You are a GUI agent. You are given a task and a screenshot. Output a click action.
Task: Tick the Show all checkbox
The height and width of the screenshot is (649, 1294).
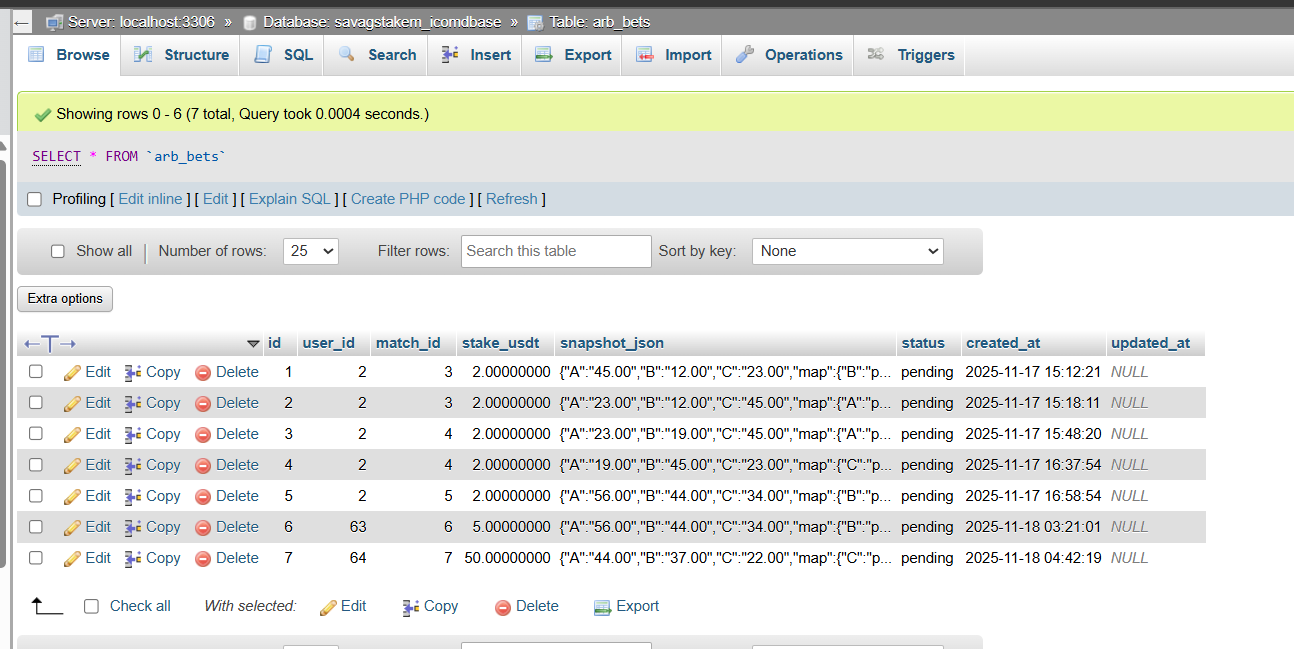[58, 251]
